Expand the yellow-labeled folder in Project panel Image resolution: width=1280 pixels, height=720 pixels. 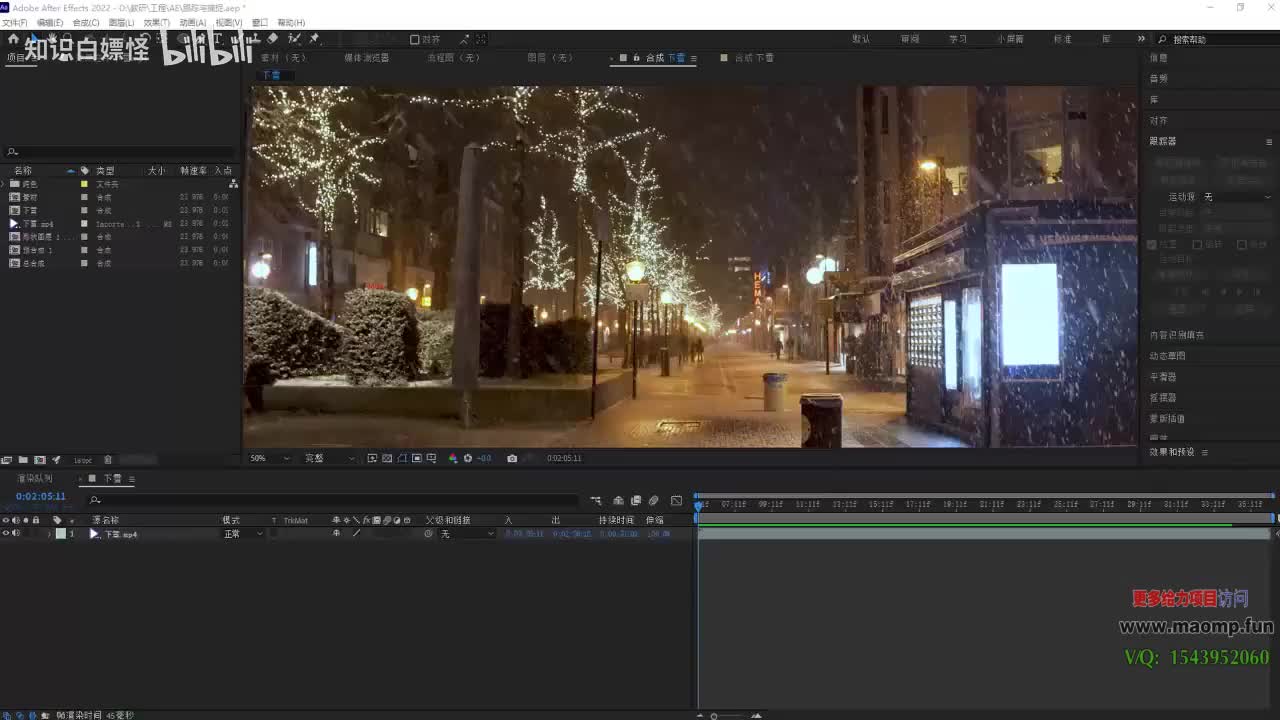pos(4,184)
